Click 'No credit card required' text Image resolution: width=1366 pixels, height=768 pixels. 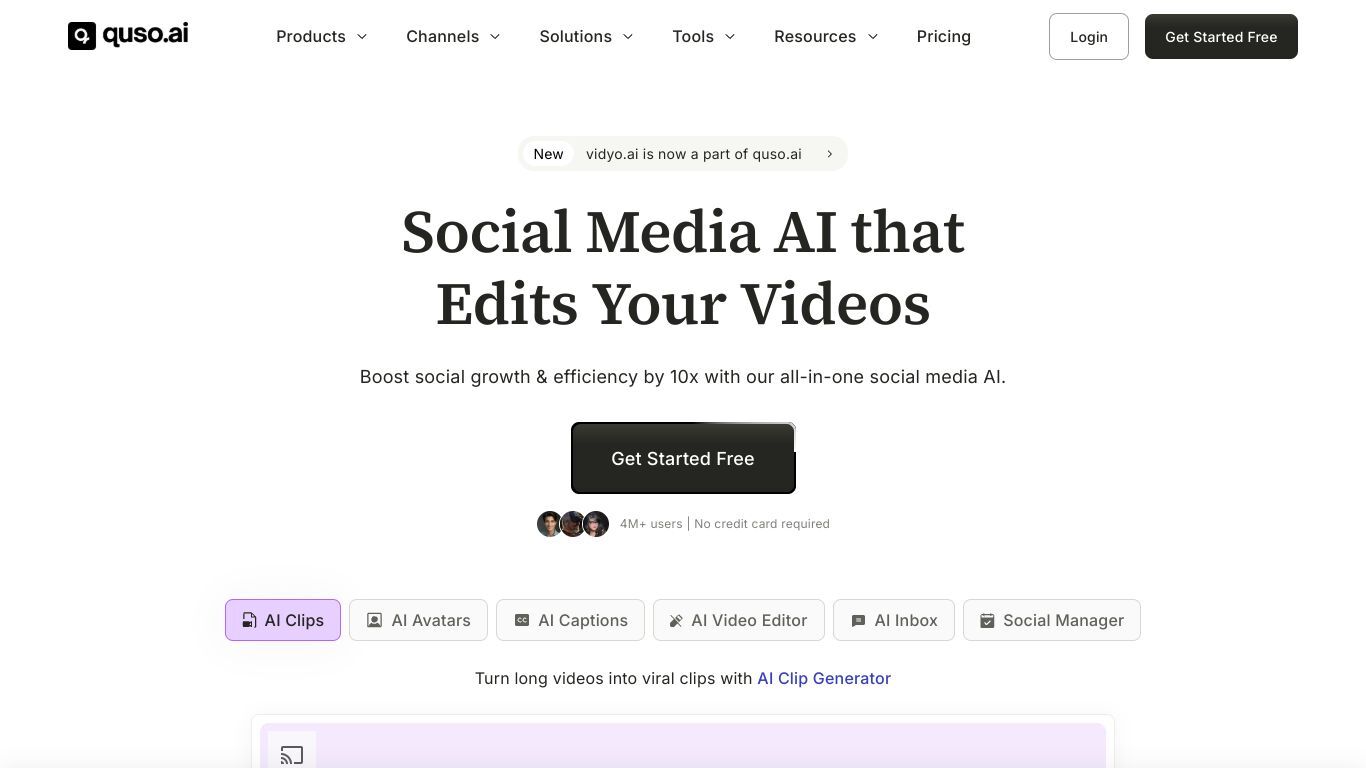(762, 523)
